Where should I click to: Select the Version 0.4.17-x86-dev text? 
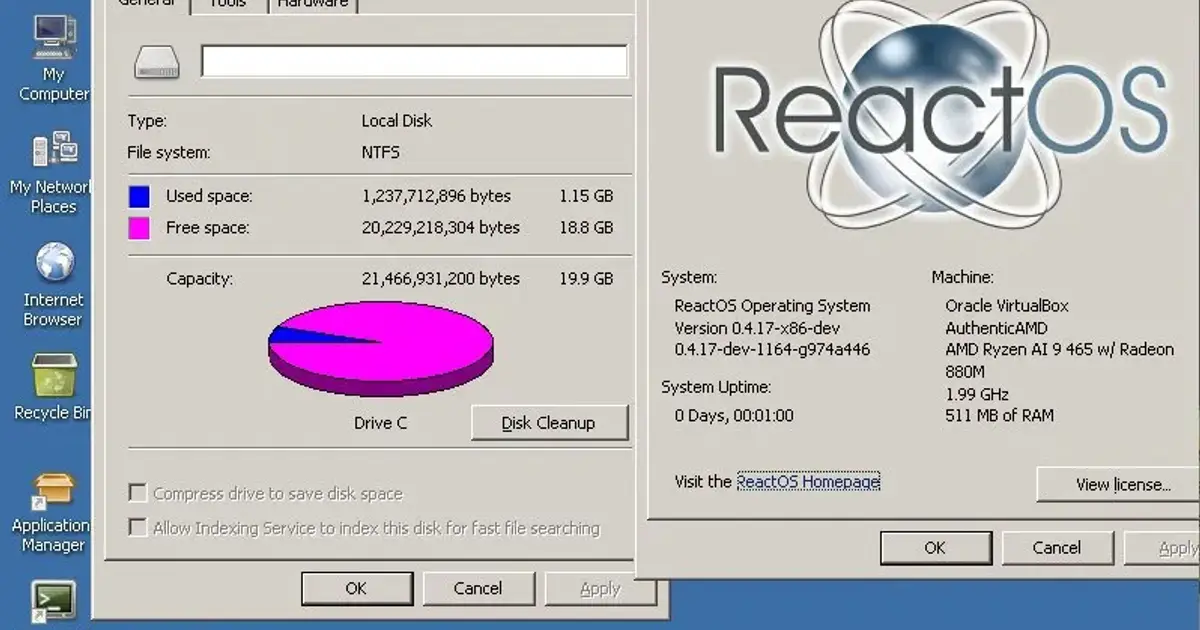pyautogui.click(x=757, y=328)
